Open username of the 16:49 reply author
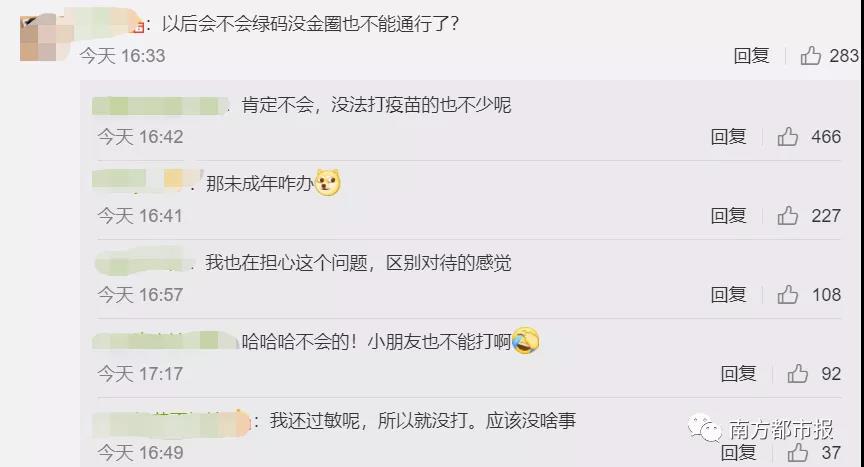This screenshot has height=467, width=864. 171,422
